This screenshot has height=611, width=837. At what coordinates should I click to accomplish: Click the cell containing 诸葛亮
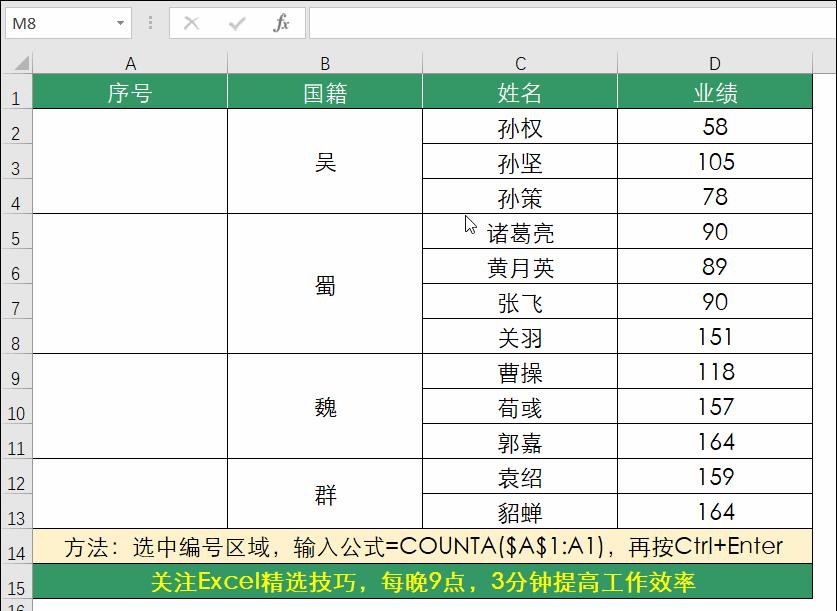pyautogui.click(x=520, y=231)
